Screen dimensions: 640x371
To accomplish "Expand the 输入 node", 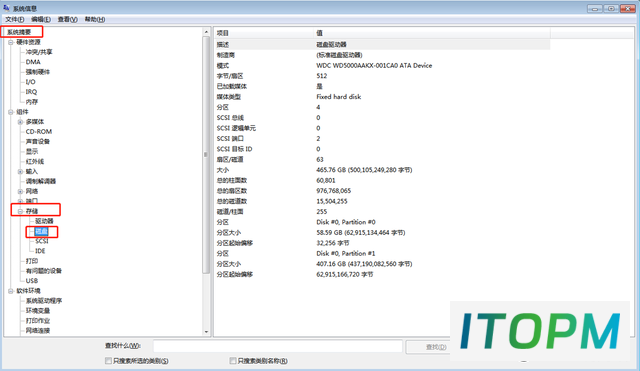I will [20, 171].
